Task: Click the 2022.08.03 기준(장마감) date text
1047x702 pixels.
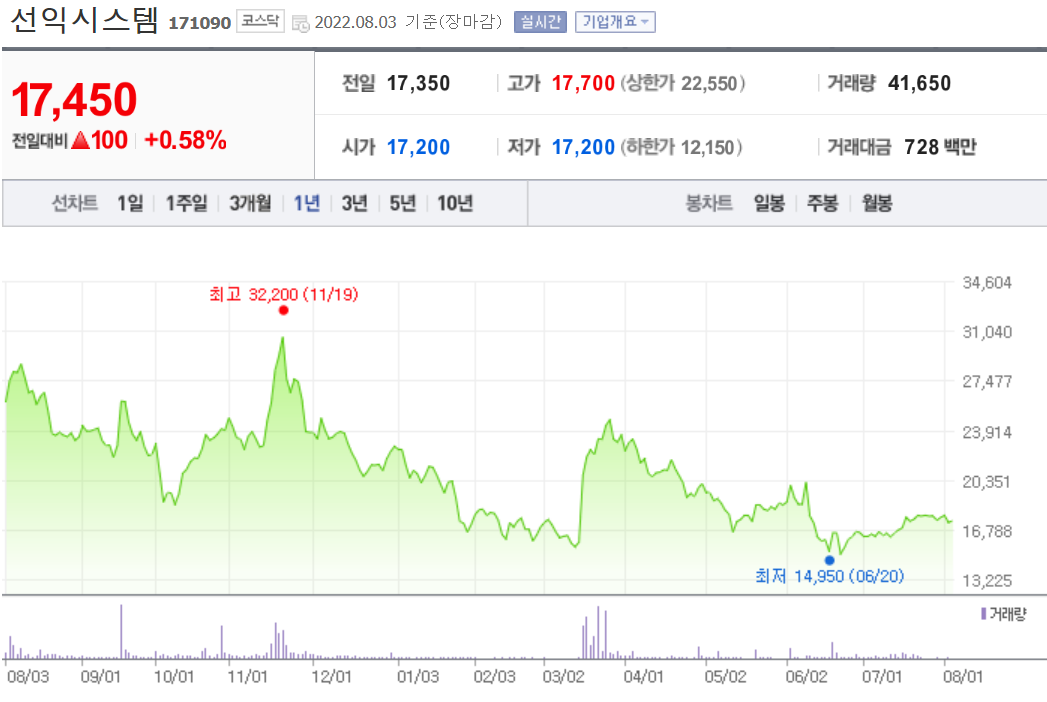Action: click(x=408, y=22)
